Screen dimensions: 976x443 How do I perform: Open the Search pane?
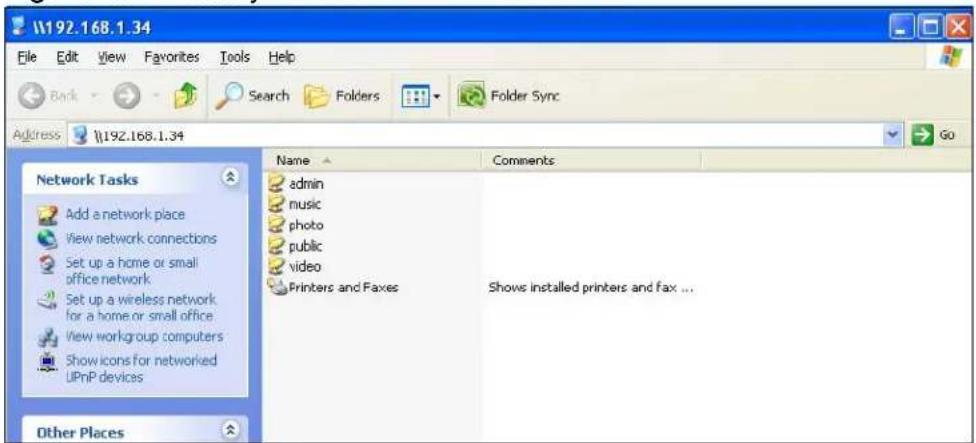tap(253, 96)
